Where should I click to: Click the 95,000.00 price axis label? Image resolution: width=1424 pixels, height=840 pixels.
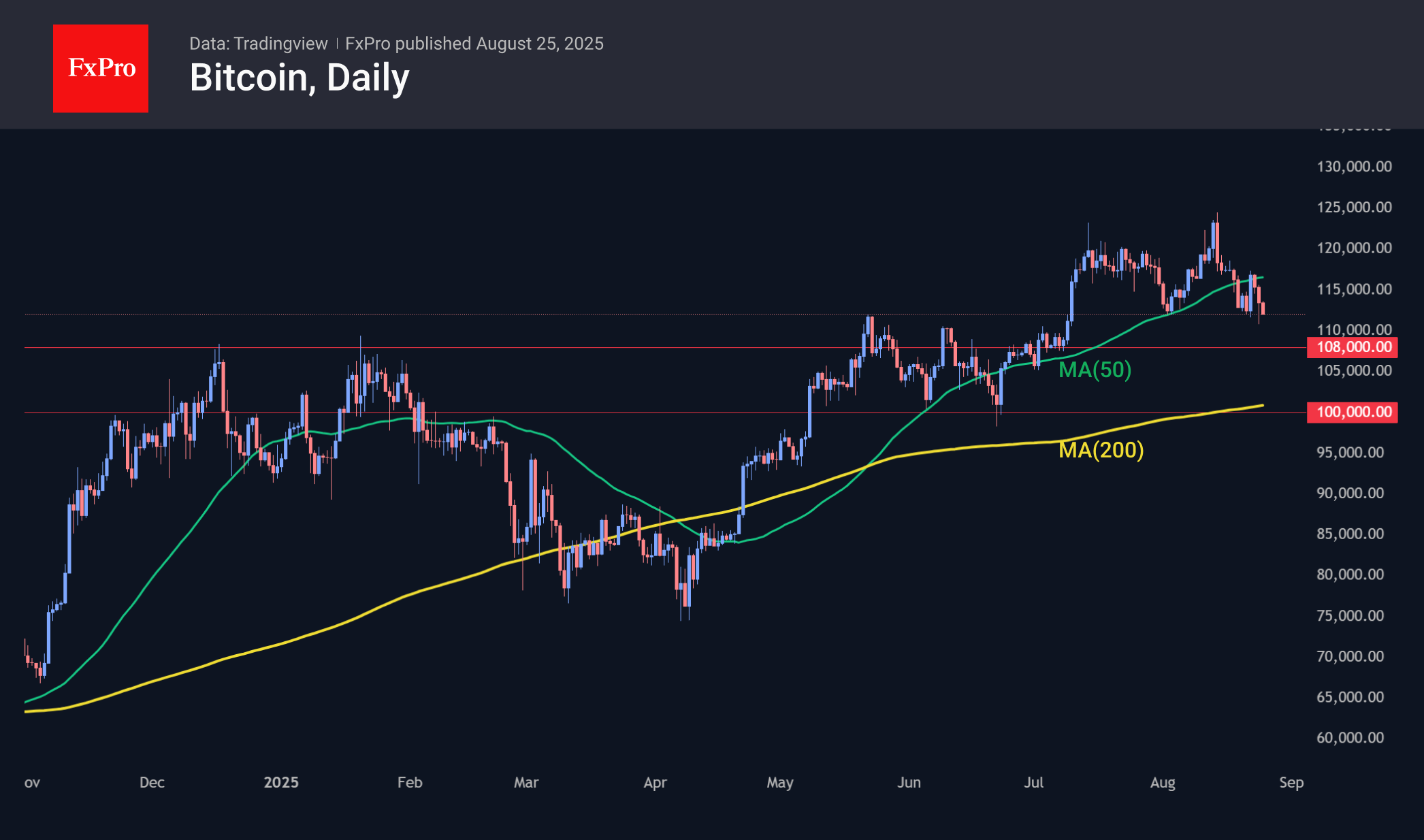pos(1350,453)
